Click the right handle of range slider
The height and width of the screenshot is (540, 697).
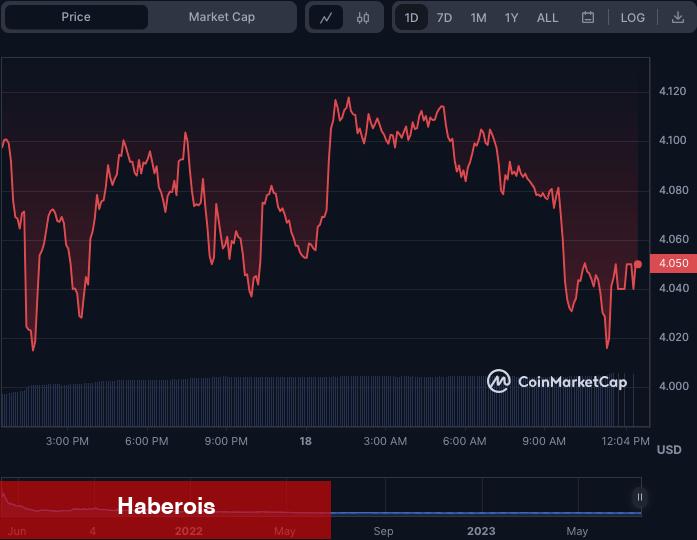coord(640,497)
